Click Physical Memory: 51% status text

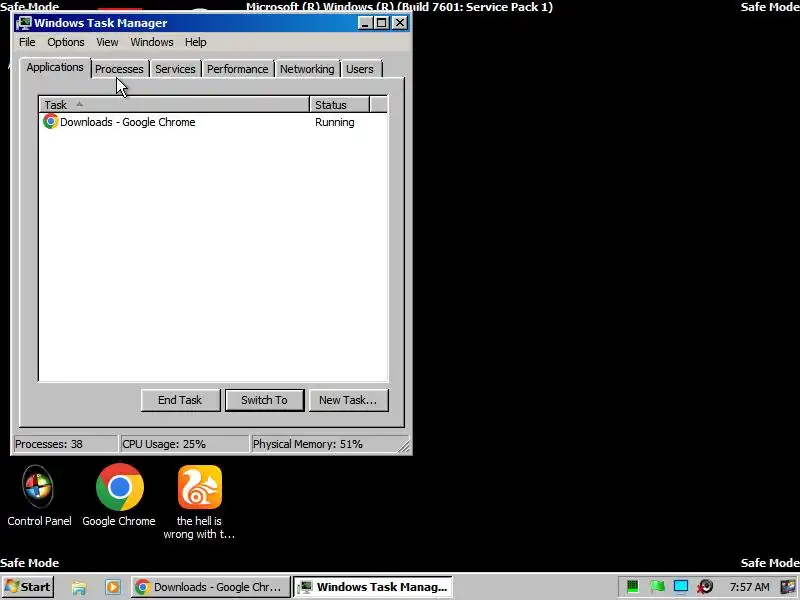pos(308,444)
